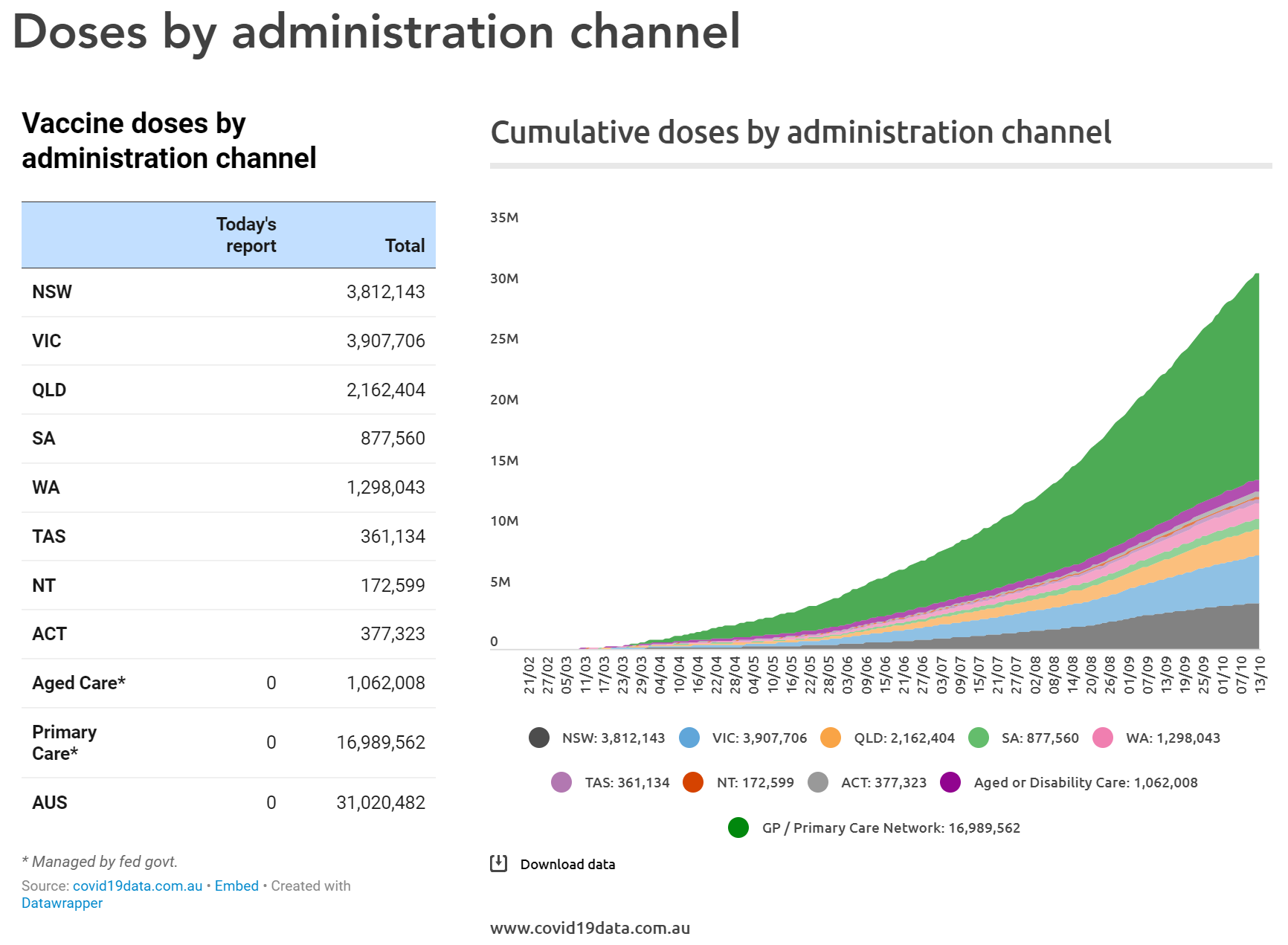Screen dimensions: 1288x945
Task: Click the NSW dark gray legend dot
Action: 539,738
